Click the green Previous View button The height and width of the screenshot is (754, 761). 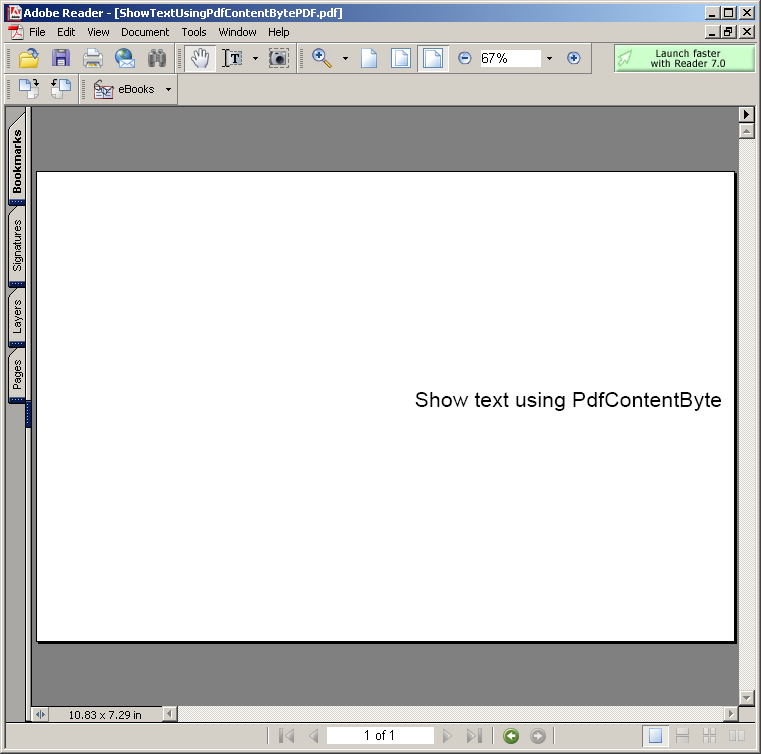511,736
